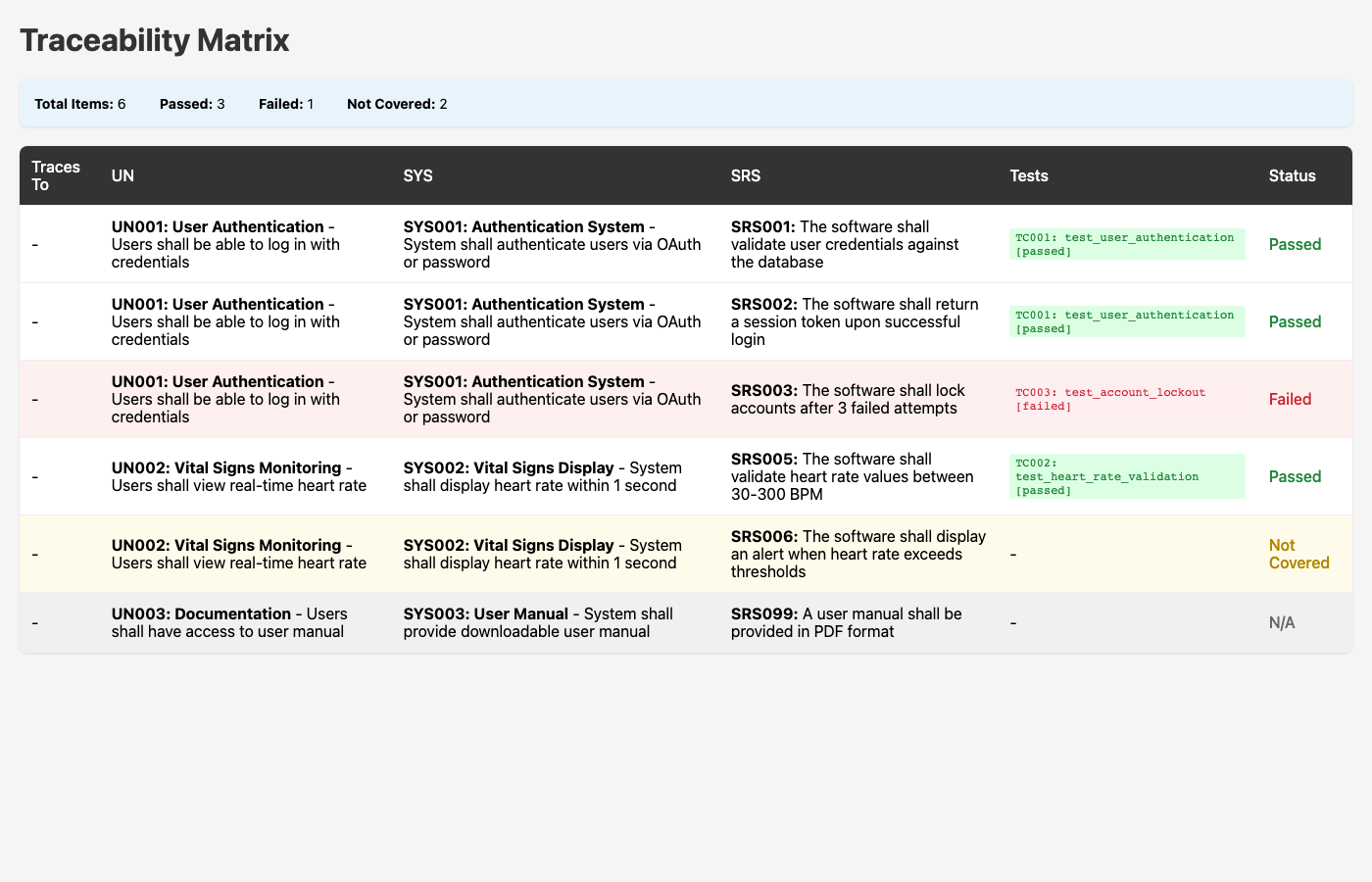The width and height of the screenshot is (1372, 882).
Task: Select the SRS001 validate user credentials cell
Action: pyautogui.click(x=858, y=244)
